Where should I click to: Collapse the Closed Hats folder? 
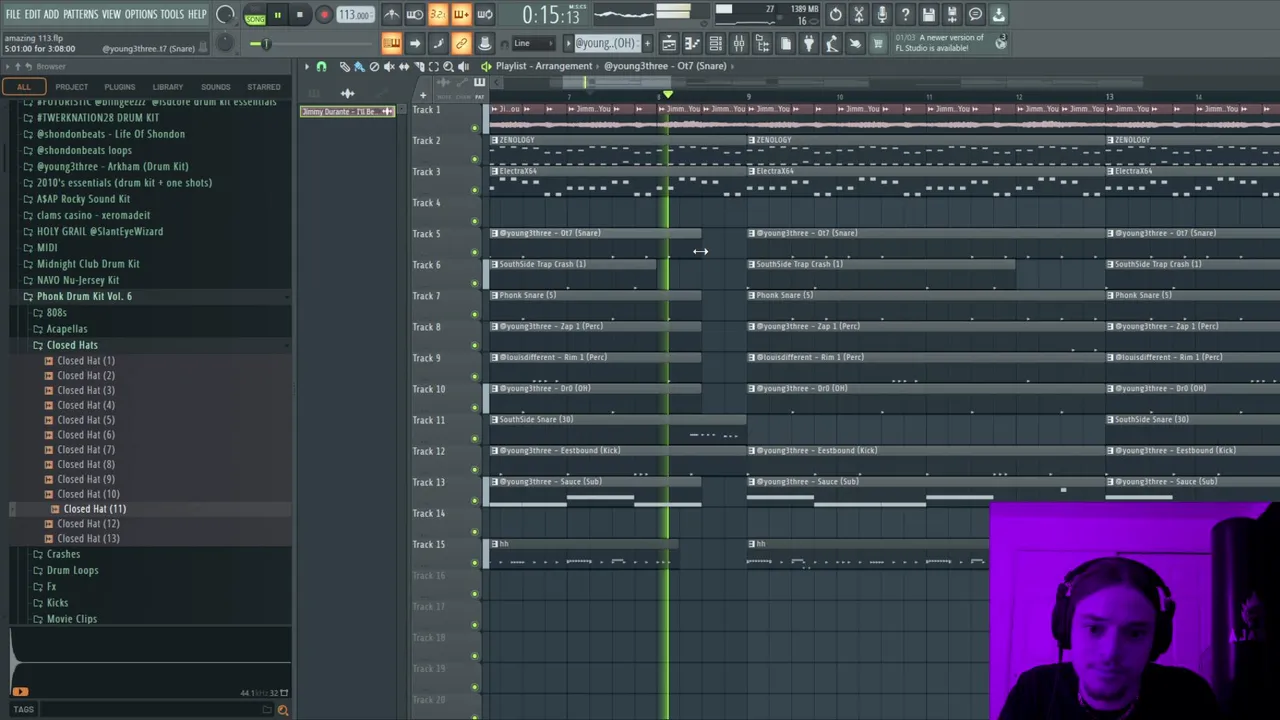(x=71, y=345)
